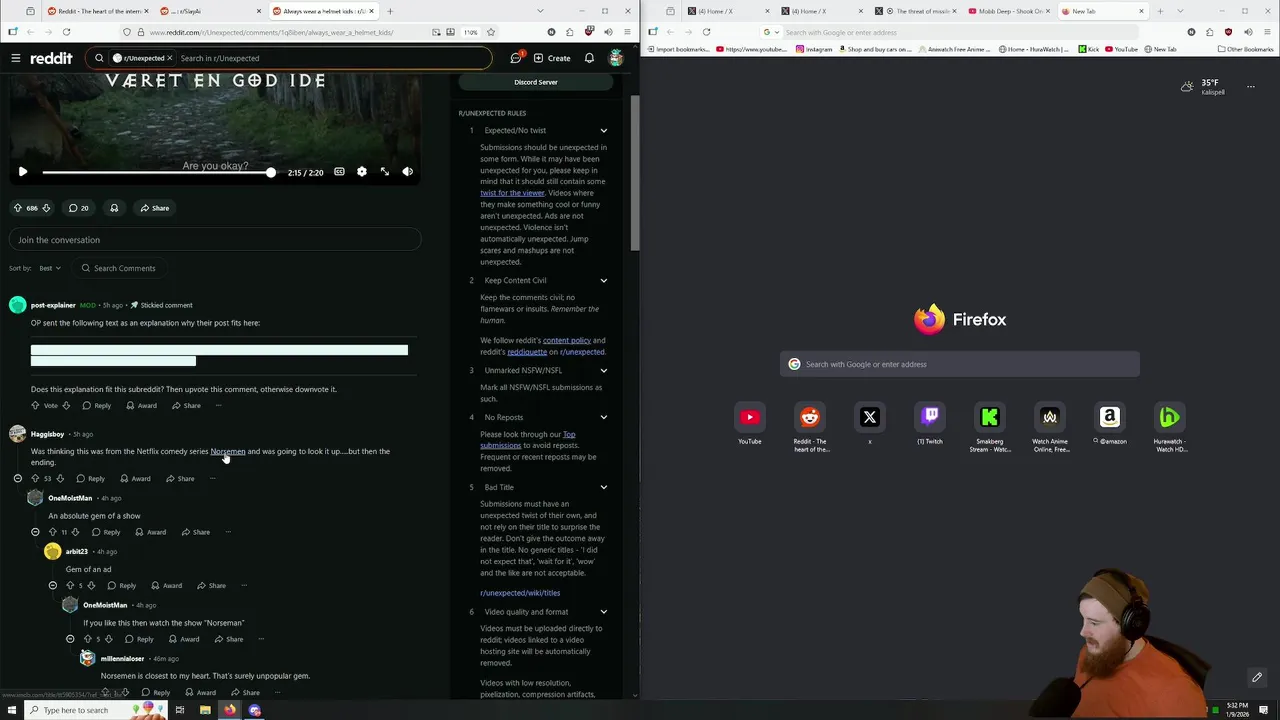
Task: Click the Create post button
Action: 552,58
